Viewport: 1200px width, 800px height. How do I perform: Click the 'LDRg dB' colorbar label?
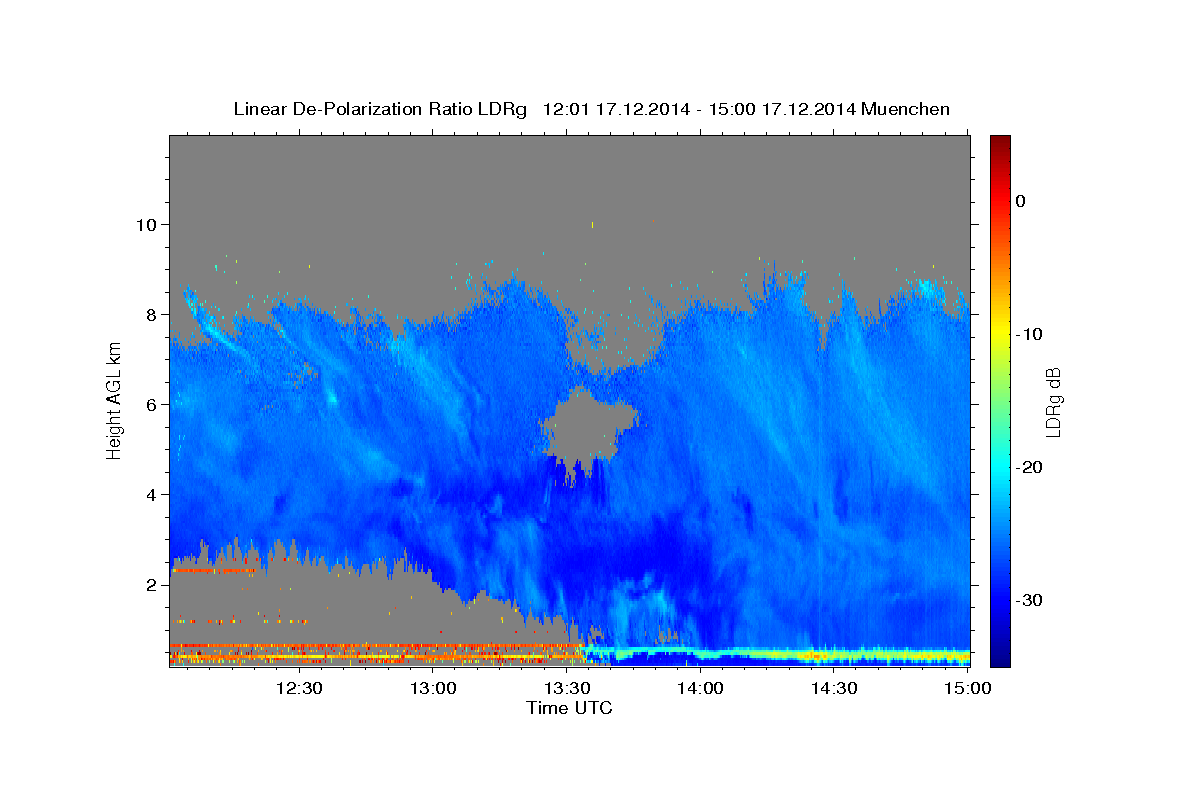1053,402
